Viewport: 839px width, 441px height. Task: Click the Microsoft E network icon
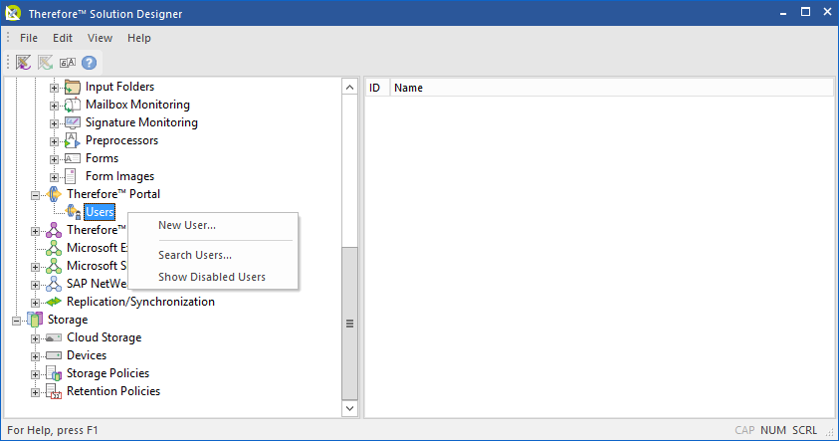(x=54, y=248)
